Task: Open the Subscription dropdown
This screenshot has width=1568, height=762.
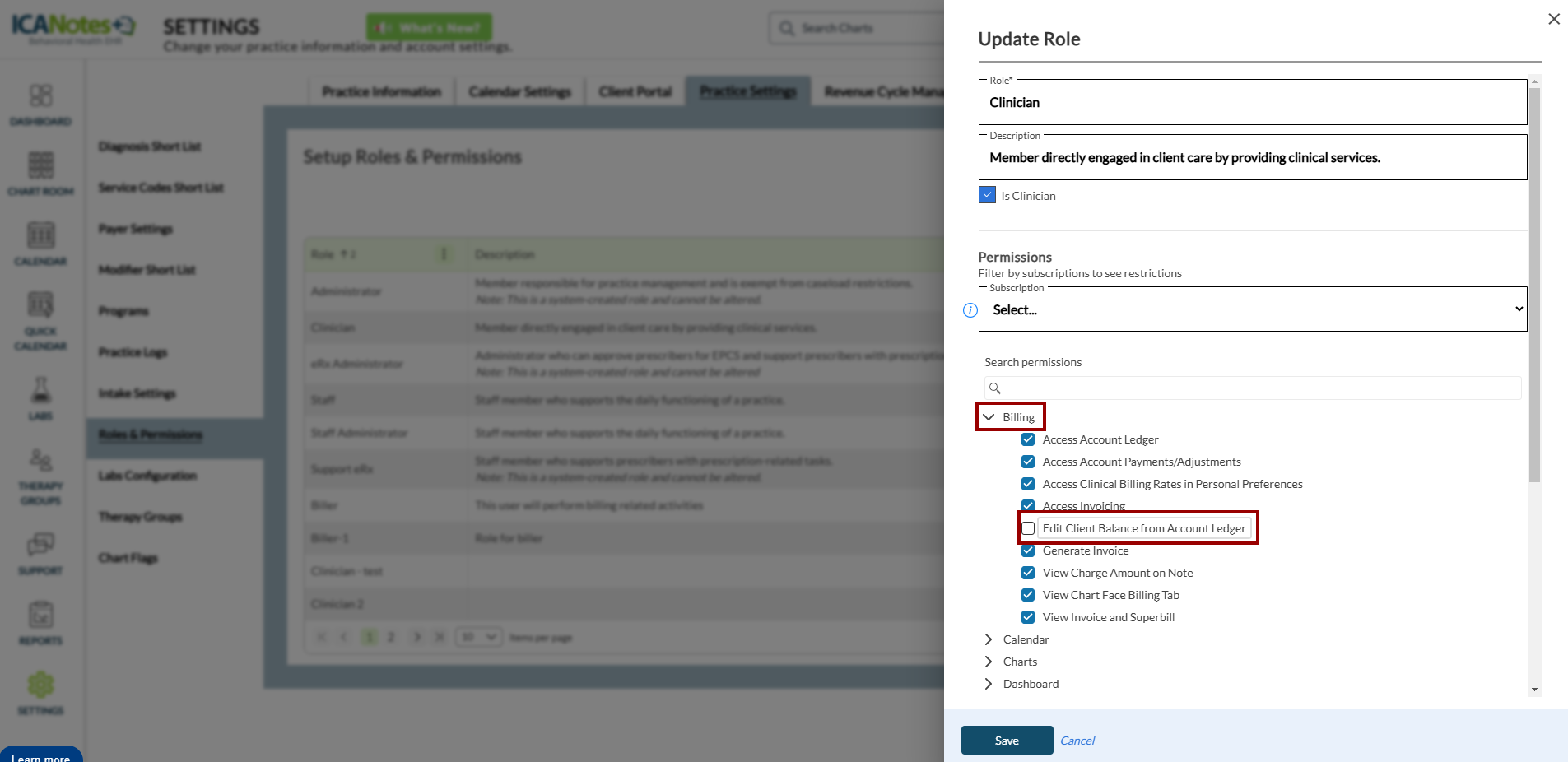Action: pos(1253,309)
